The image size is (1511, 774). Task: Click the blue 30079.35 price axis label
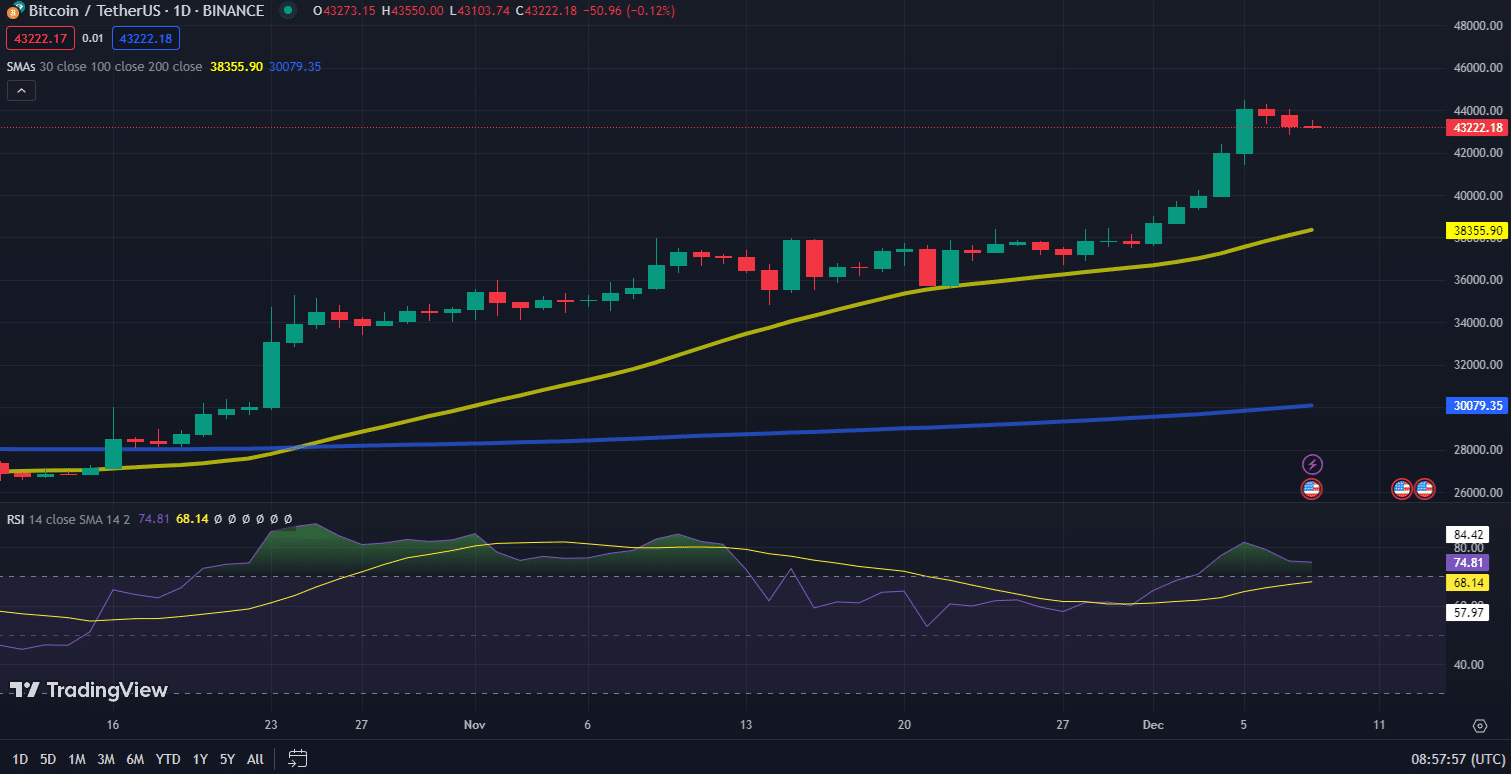point(1475,405)
